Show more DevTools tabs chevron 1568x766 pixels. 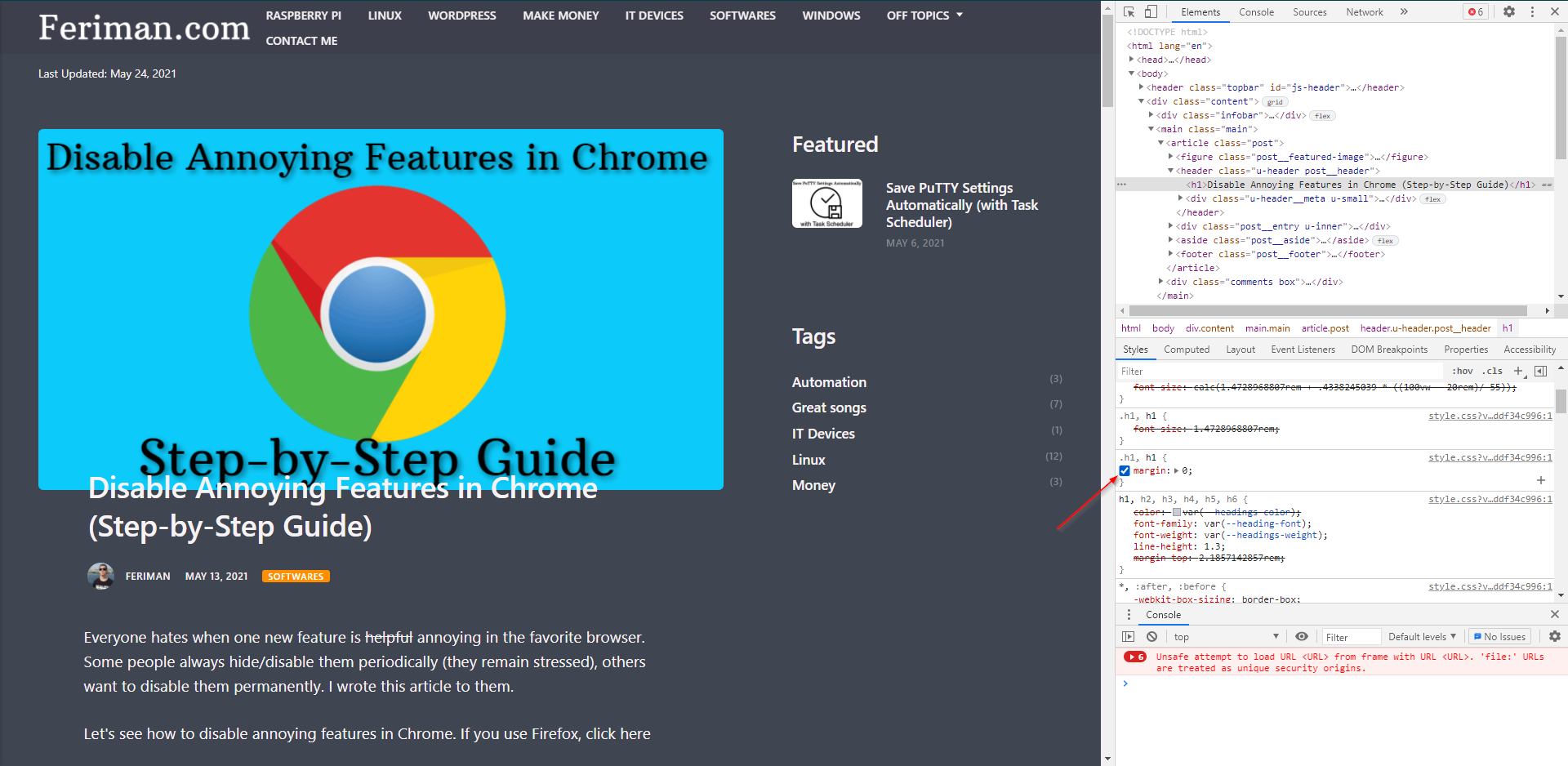coord(1404,11)
